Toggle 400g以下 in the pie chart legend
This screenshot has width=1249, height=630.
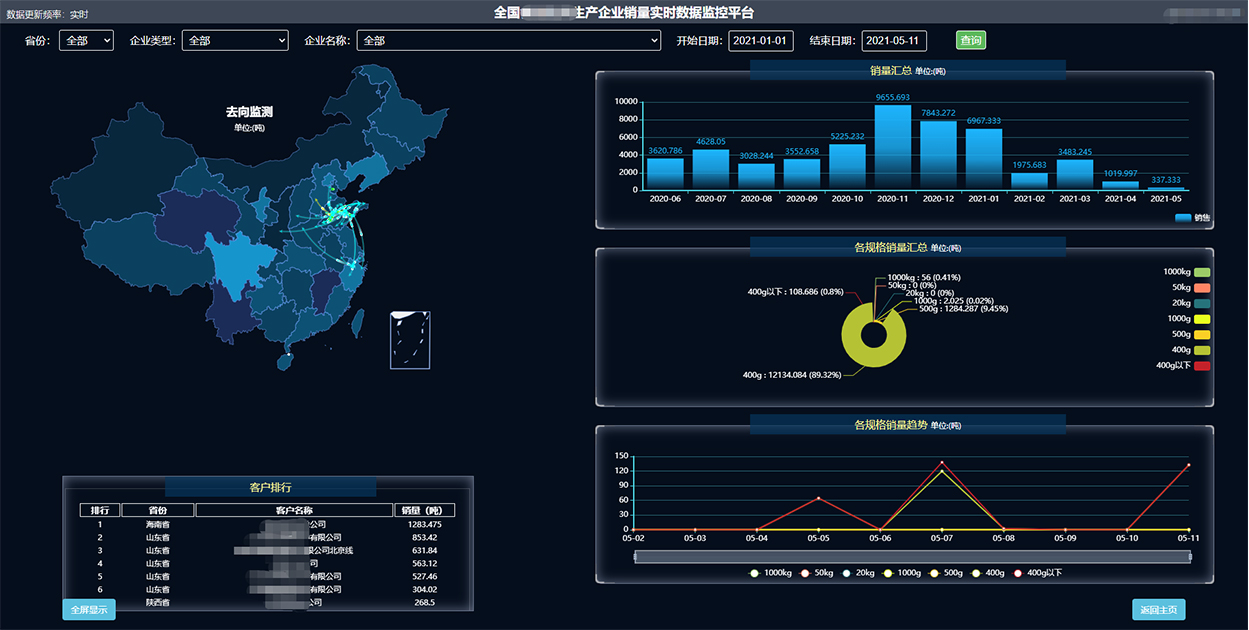pos(1184,366)
